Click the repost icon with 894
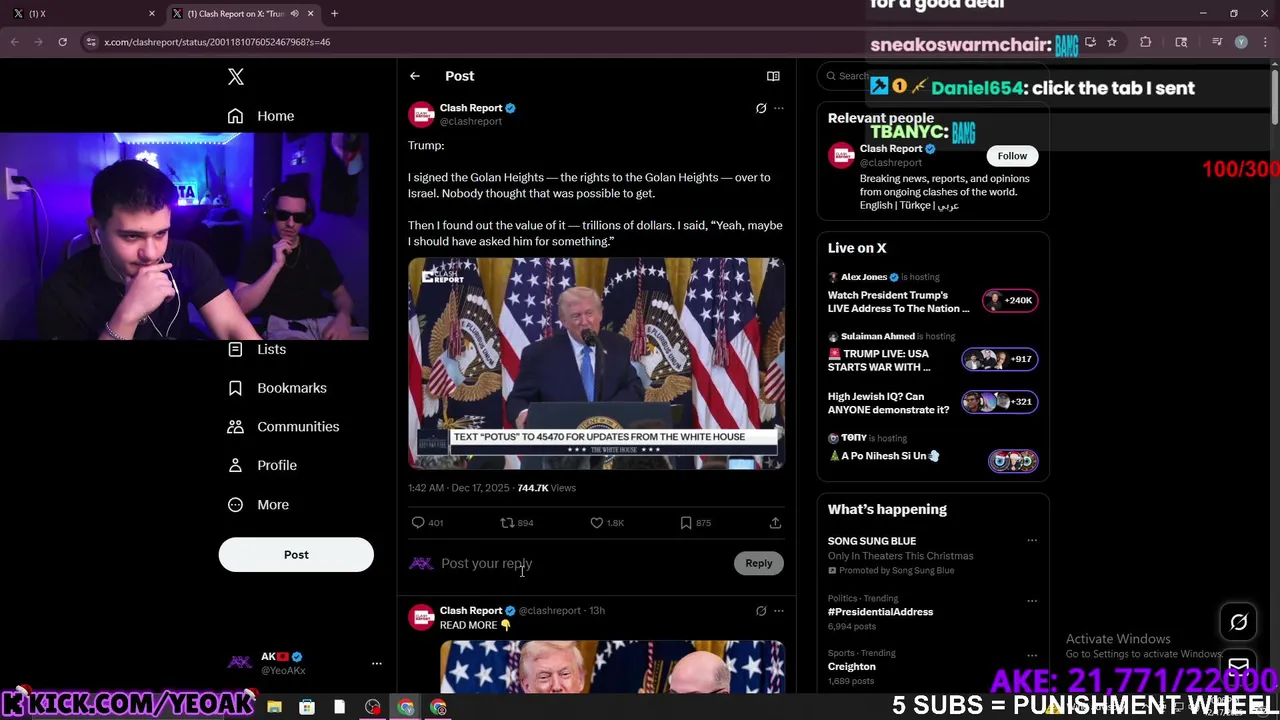 tap(507, 523)
